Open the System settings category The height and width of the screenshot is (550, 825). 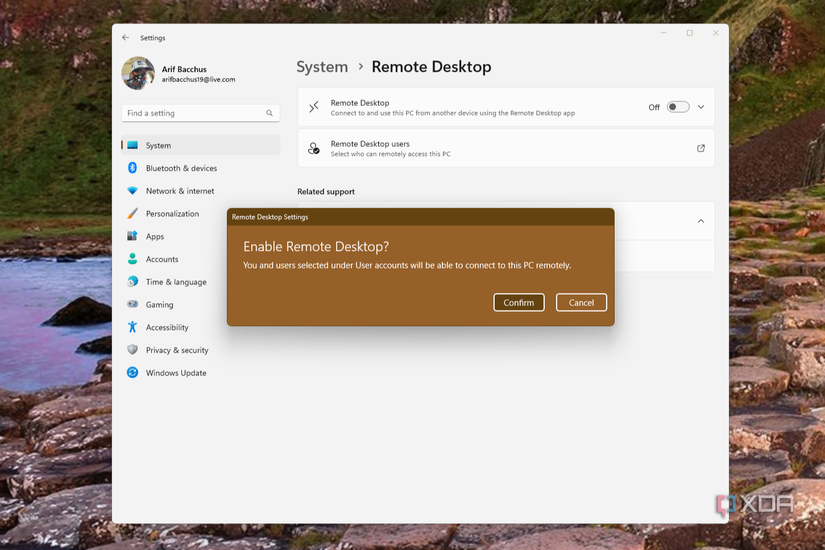pos(200,145)
